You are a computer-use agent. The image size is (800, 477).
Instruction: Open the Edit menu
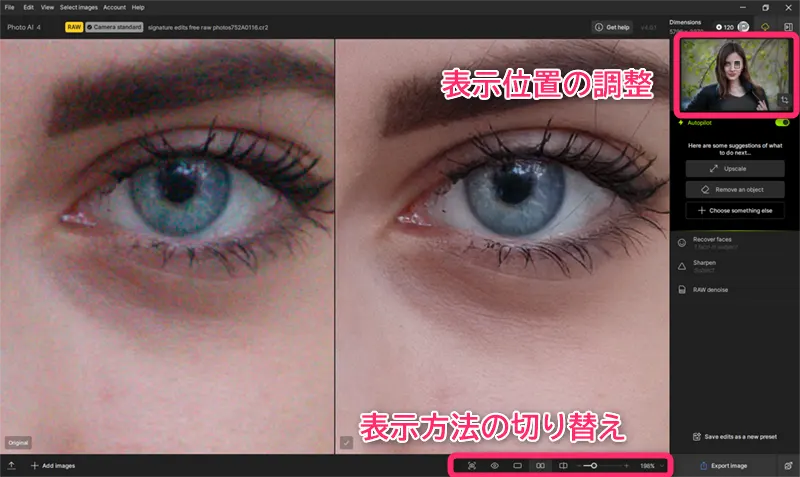(x=29, y=7)
